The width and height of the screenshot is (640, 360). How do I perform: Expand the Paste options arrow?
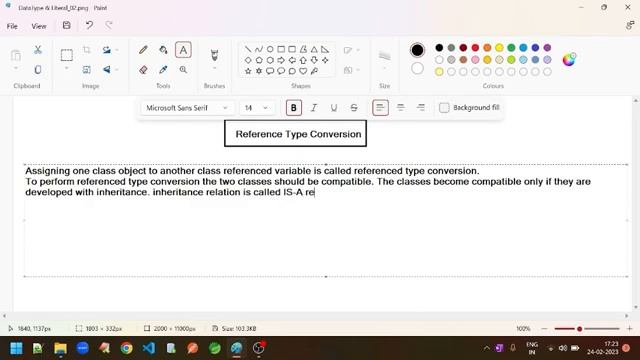(16, 68)
